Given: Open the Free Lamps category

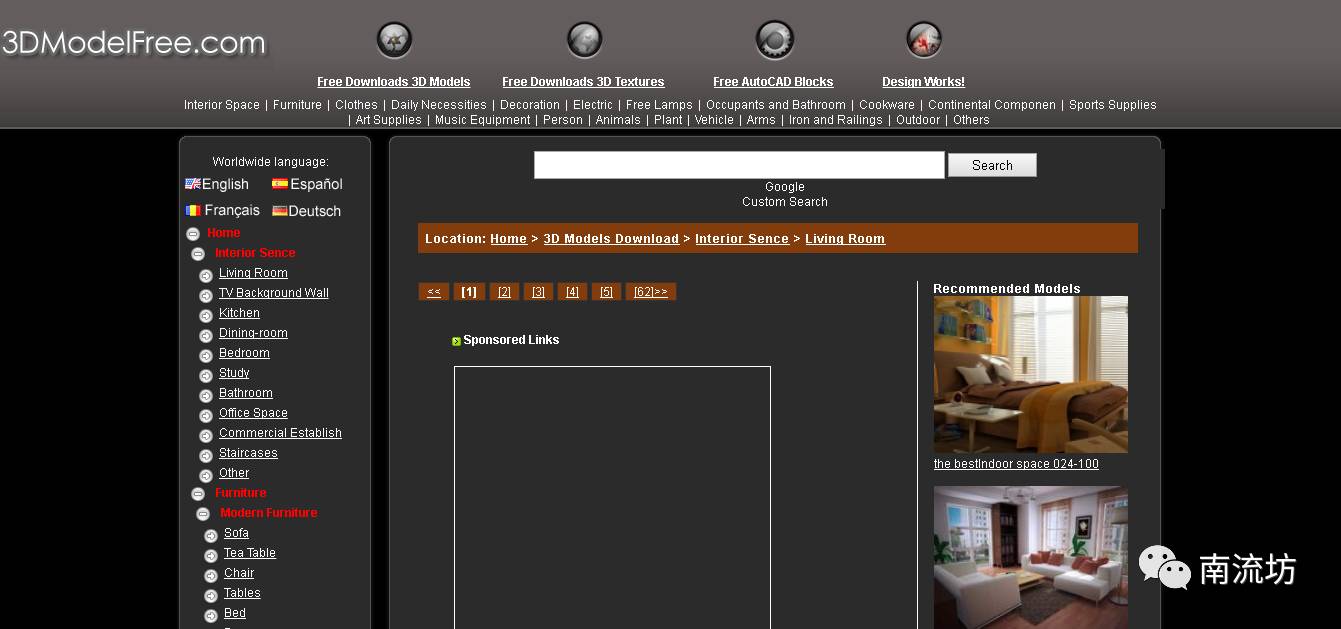Looking at the screenshot, I should pyautogui.click(x=659, y=105).
